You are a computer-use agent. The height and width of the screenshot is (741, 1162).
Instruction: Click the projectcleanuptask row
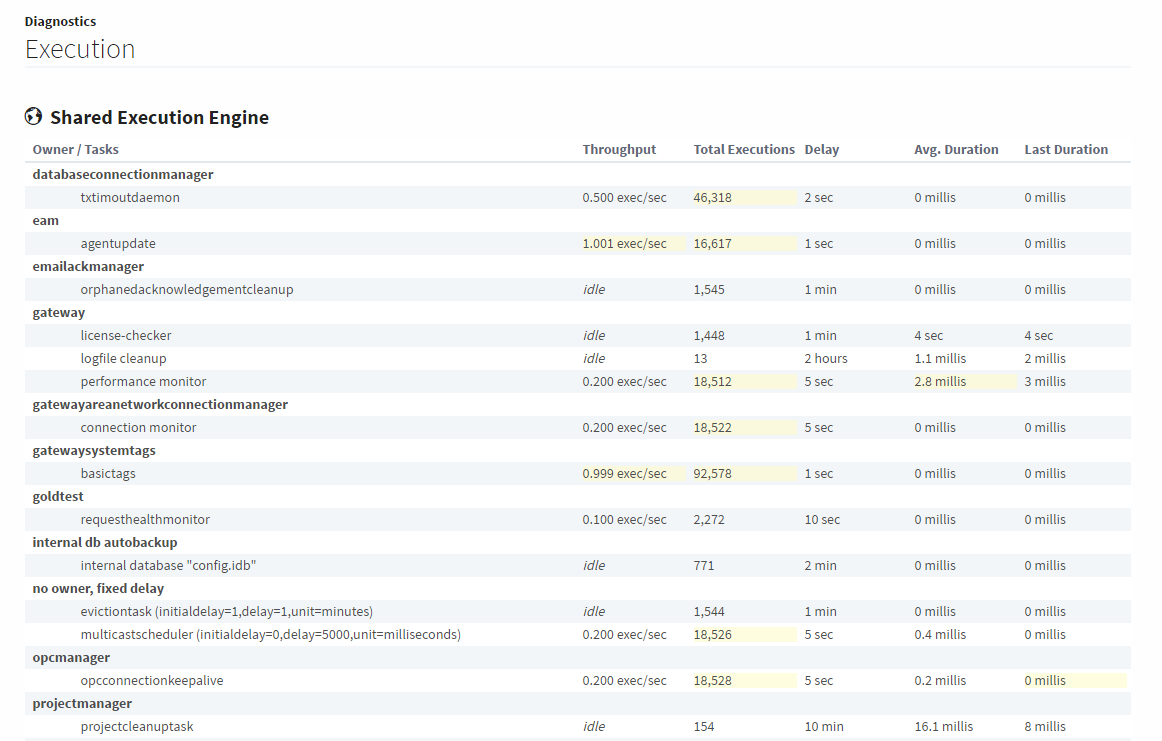pyautogui.click(x=137, y=727)
